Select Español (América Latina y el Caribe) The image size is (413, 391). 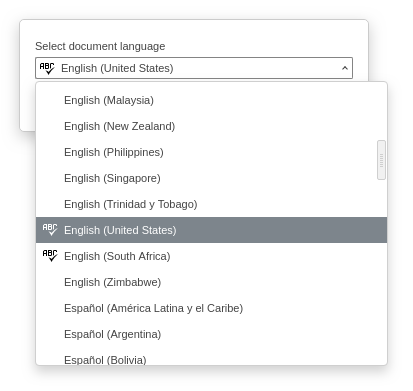pos(211,308)
